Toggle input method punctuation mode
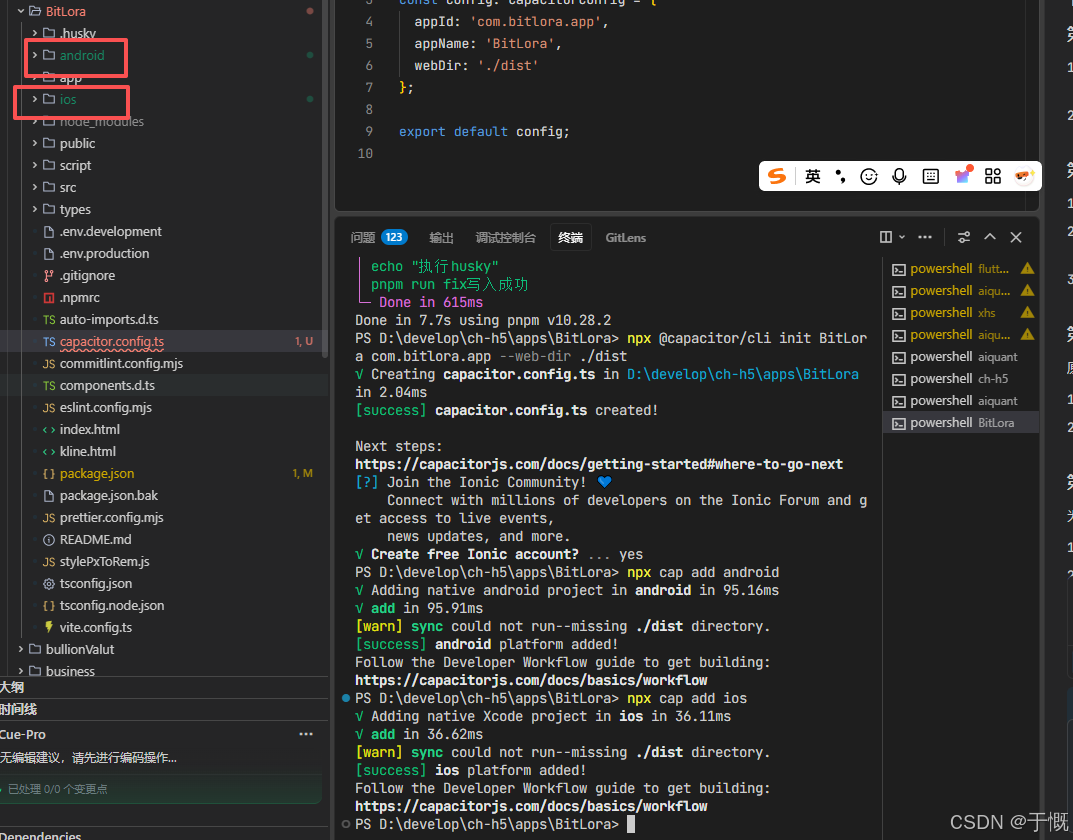1073x840 pixels. [x=840, y=176]
